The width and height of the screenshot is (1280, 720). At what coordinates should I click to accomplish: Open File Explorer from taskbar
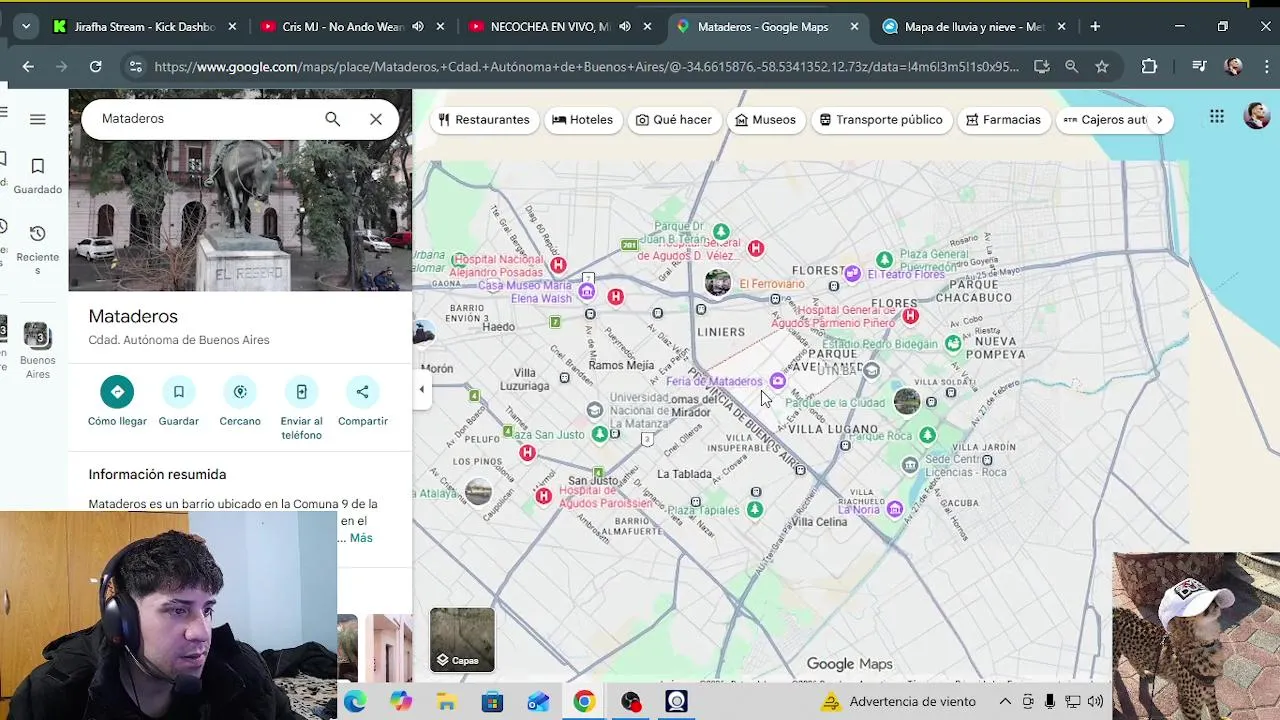(446, 702)
